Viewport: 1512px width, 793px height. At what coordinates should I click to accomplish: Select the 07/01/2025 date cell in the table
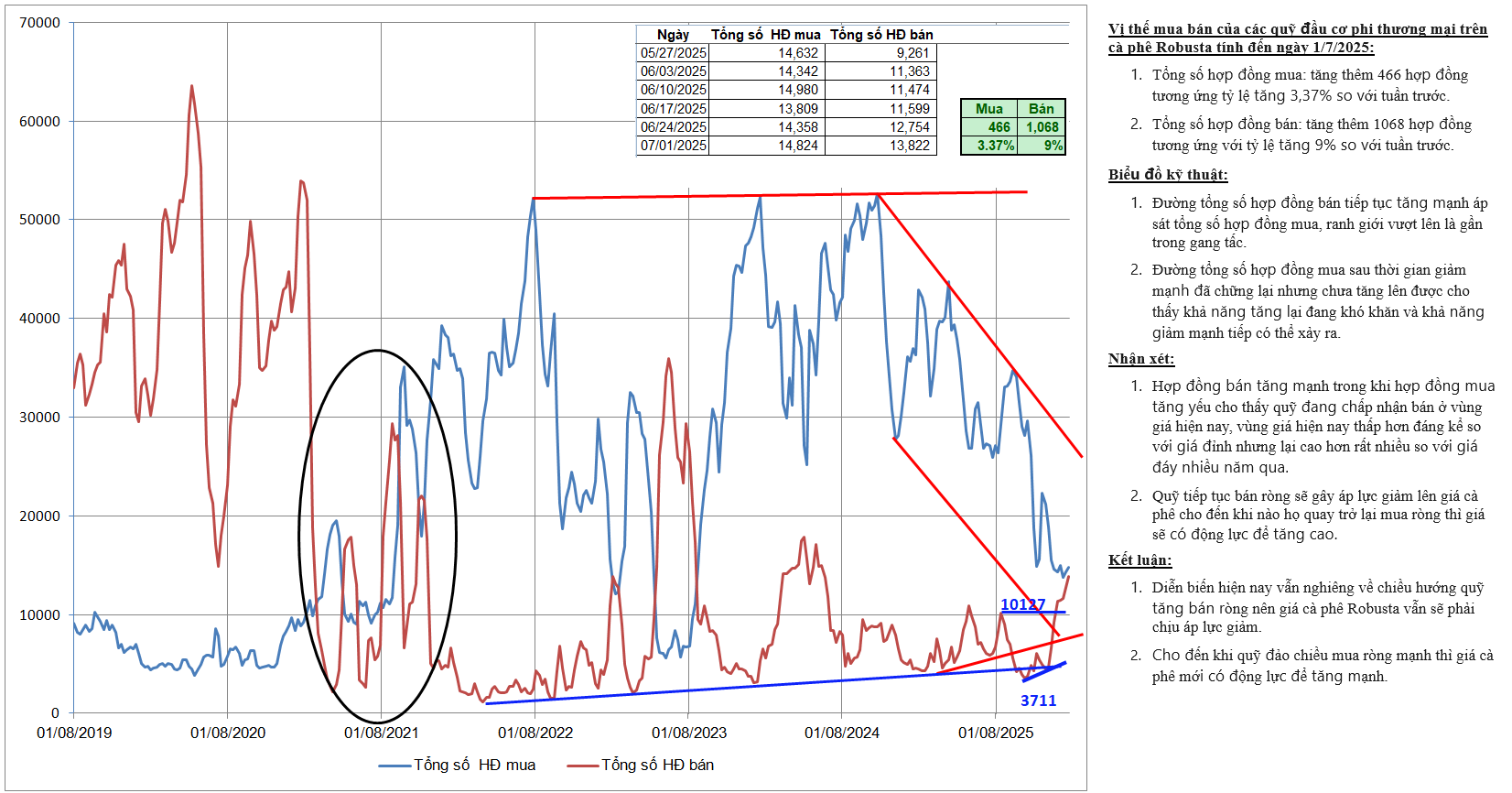[x=673, y=146]
